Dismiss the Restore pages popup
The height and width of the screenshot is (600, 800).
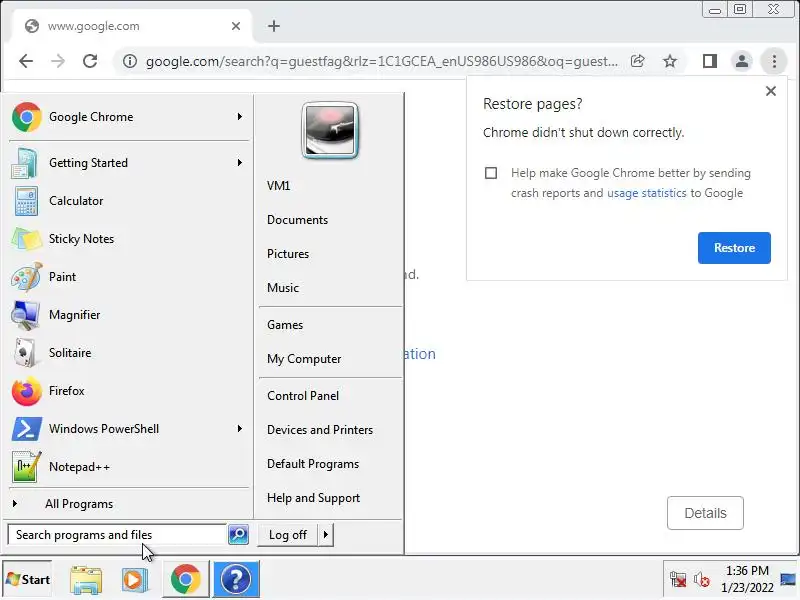point(771,91)
